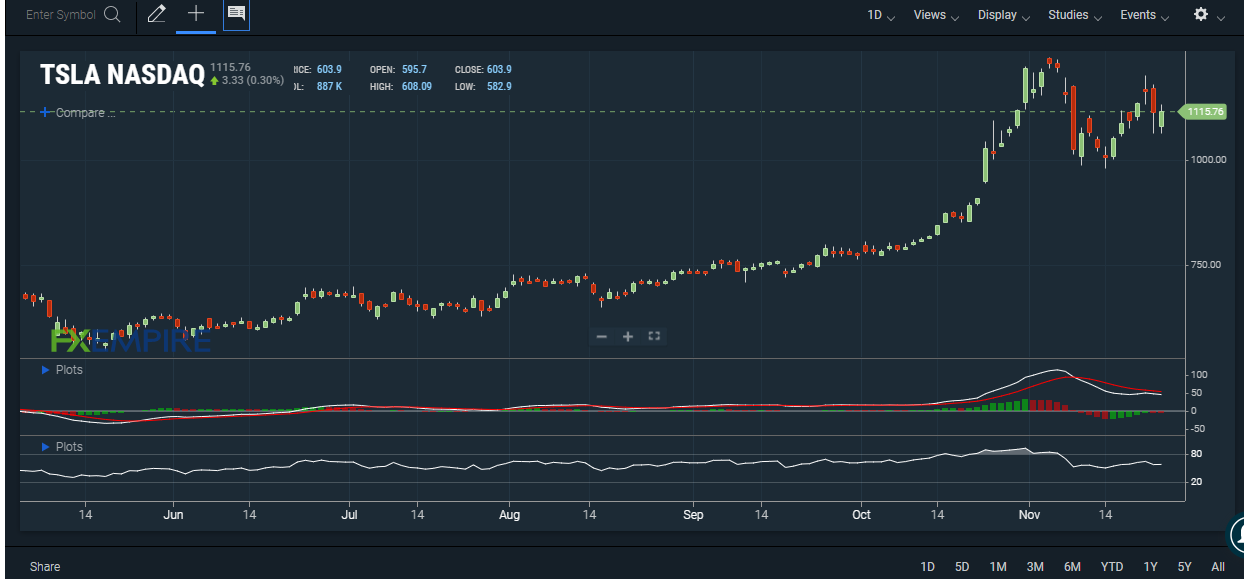Select the 5D range
Screen dimensions: 1244x579
click(x=962, y=567)
